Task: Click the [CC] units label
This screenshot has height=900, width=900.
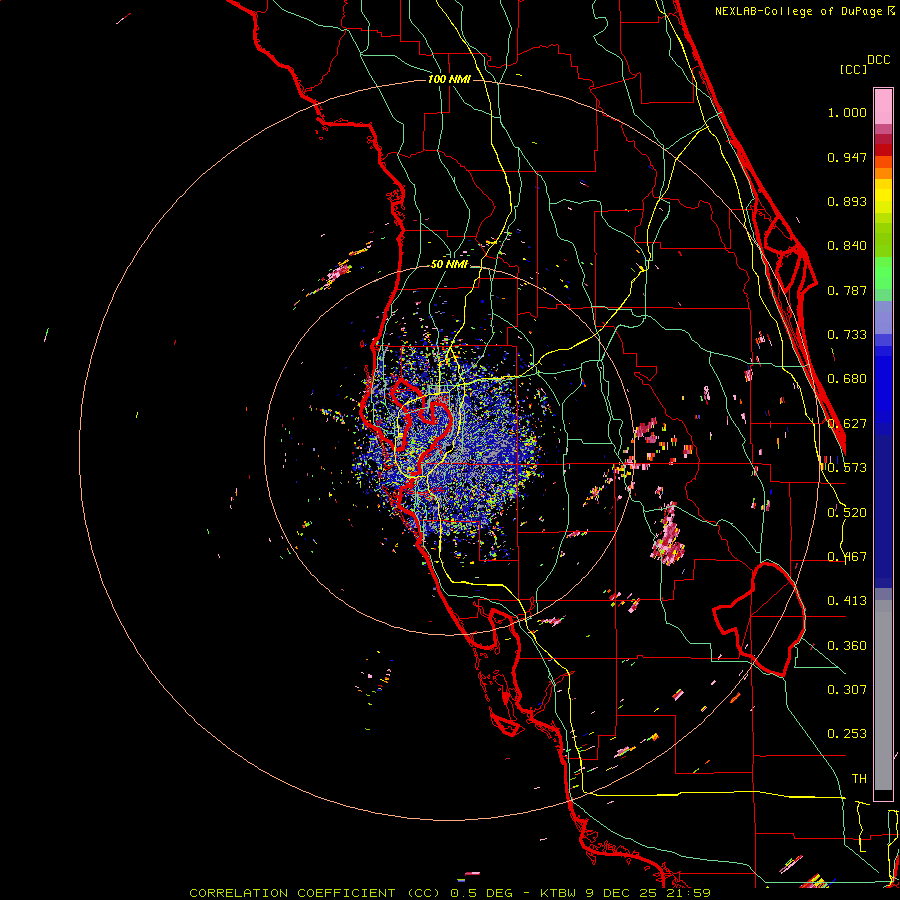Action: tap(853, 69)
